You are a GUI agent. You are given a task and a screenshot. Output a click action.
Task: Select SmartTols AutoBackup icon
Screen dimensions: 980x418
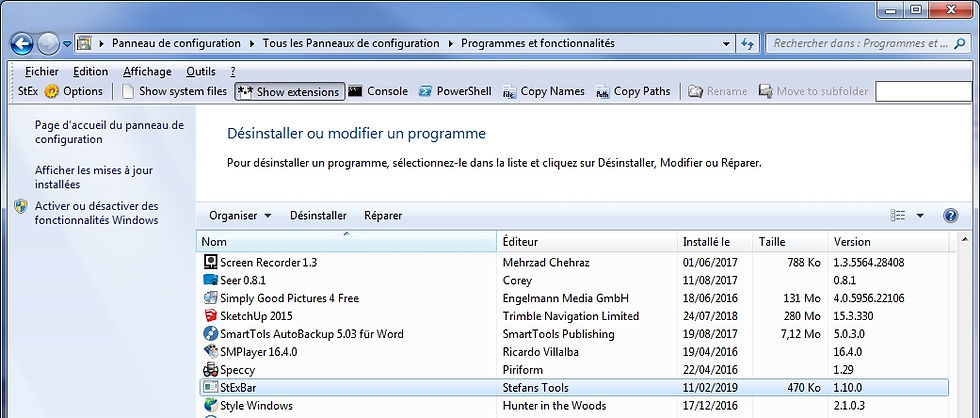(x=211, y=334)
